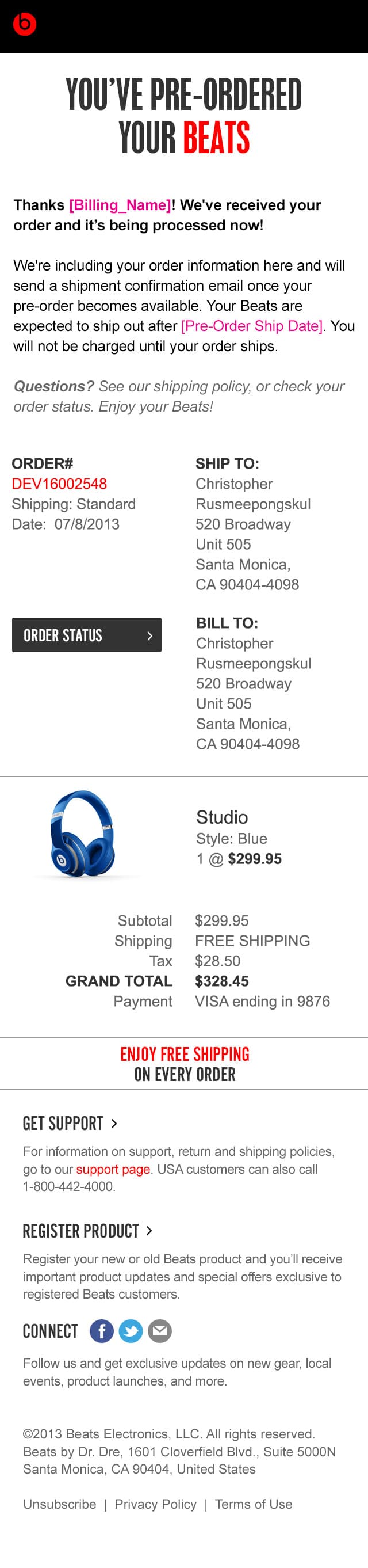Open the Twitter bird icon
368x1568 pixels.
coord(131,1331)
